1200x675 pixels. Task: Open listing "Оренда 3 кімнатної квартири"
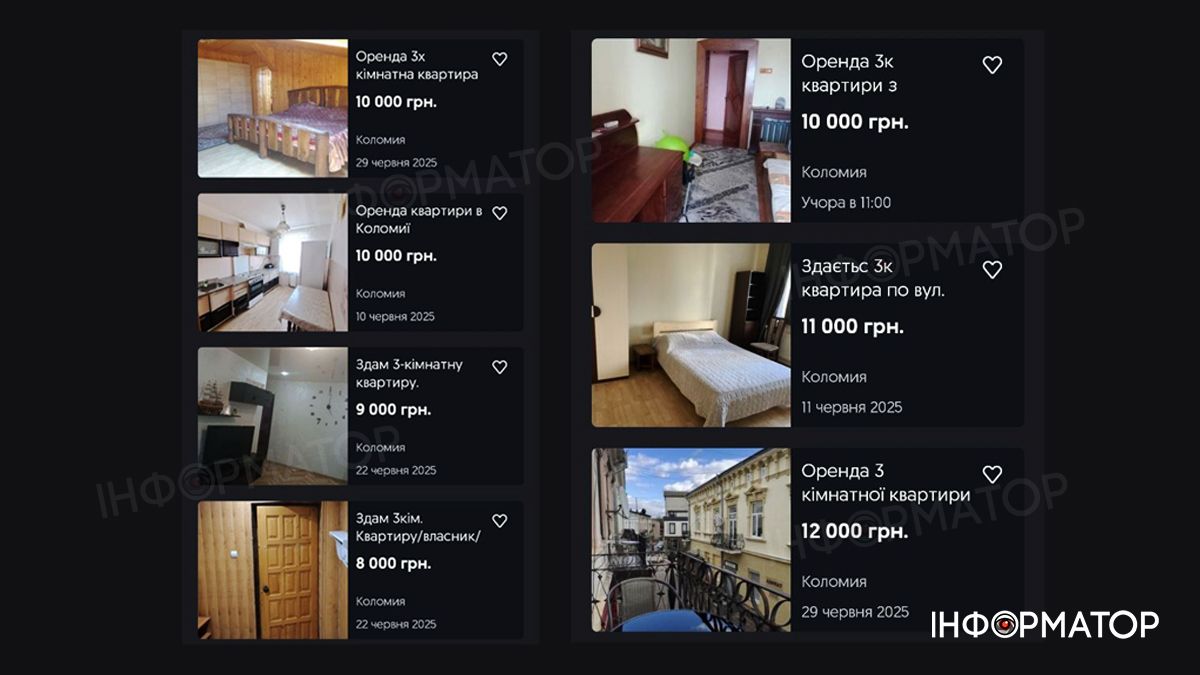click(886, 483)
